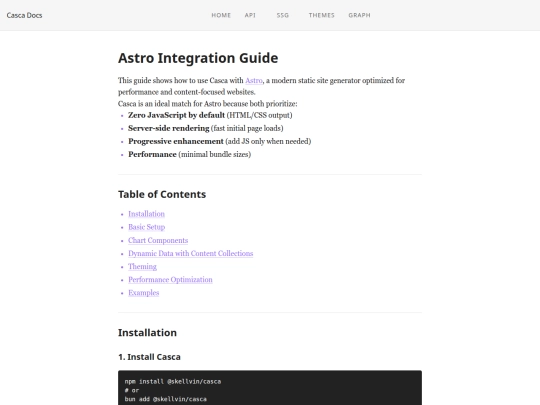This screenshot has width=540, height=405.
Task: Click 'Server-side rendering' bullet text
Action: tap(169, 128)
